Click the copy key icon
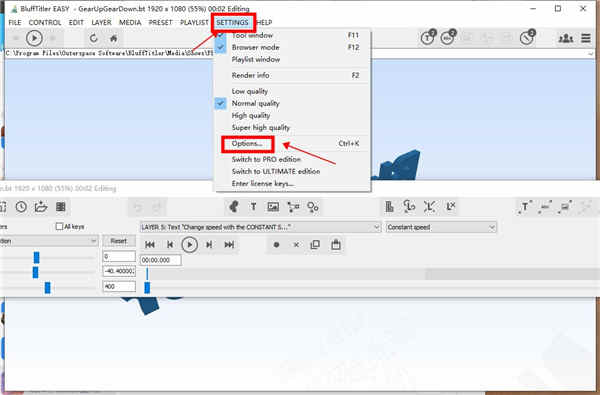 pyautogui.click(x=315, y=245)
